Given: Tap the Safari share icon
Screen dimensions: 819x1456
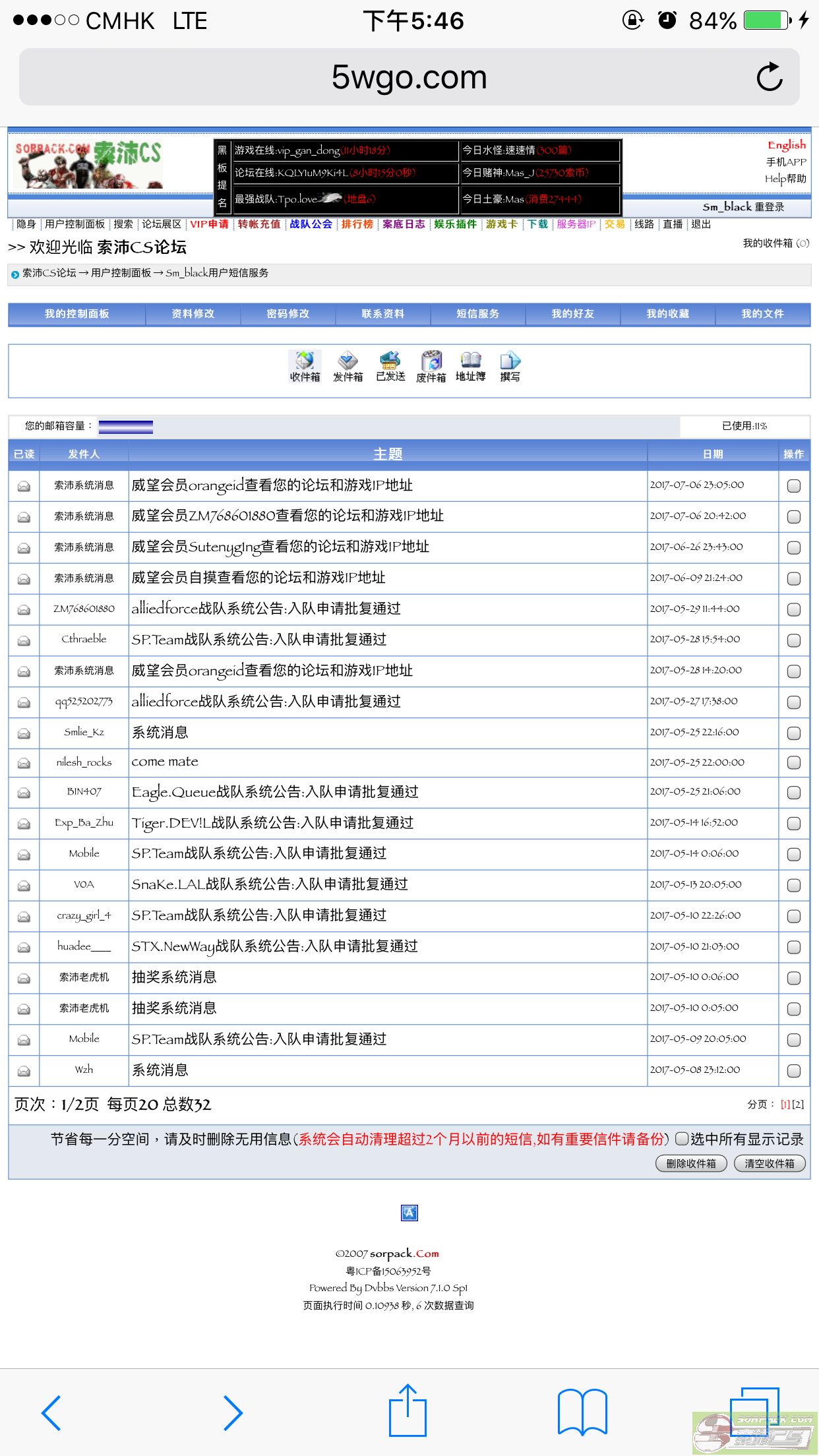Looking at the screenshot, I should tap(408, 1412).
